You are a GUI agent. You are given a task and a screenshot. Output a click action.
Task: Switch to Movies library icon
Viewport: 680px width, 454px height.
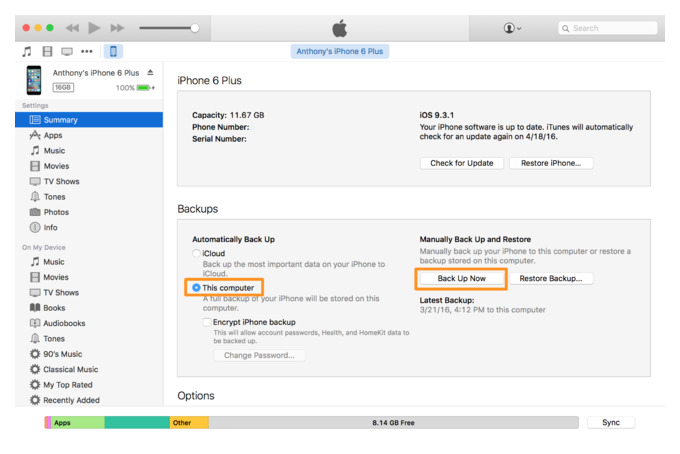47,52
